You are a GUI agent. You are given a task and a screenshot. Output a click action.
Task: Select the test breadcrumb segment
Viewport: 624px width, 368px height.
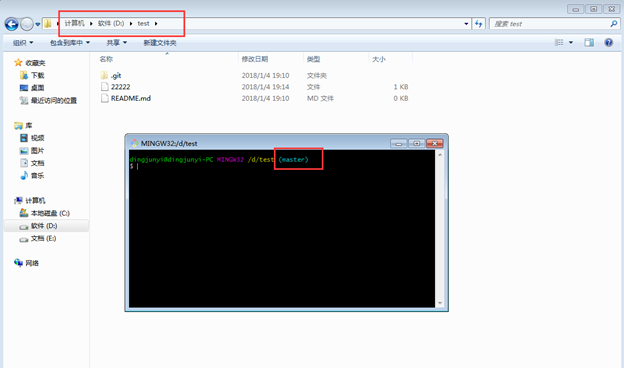click(x=143, y=23)
